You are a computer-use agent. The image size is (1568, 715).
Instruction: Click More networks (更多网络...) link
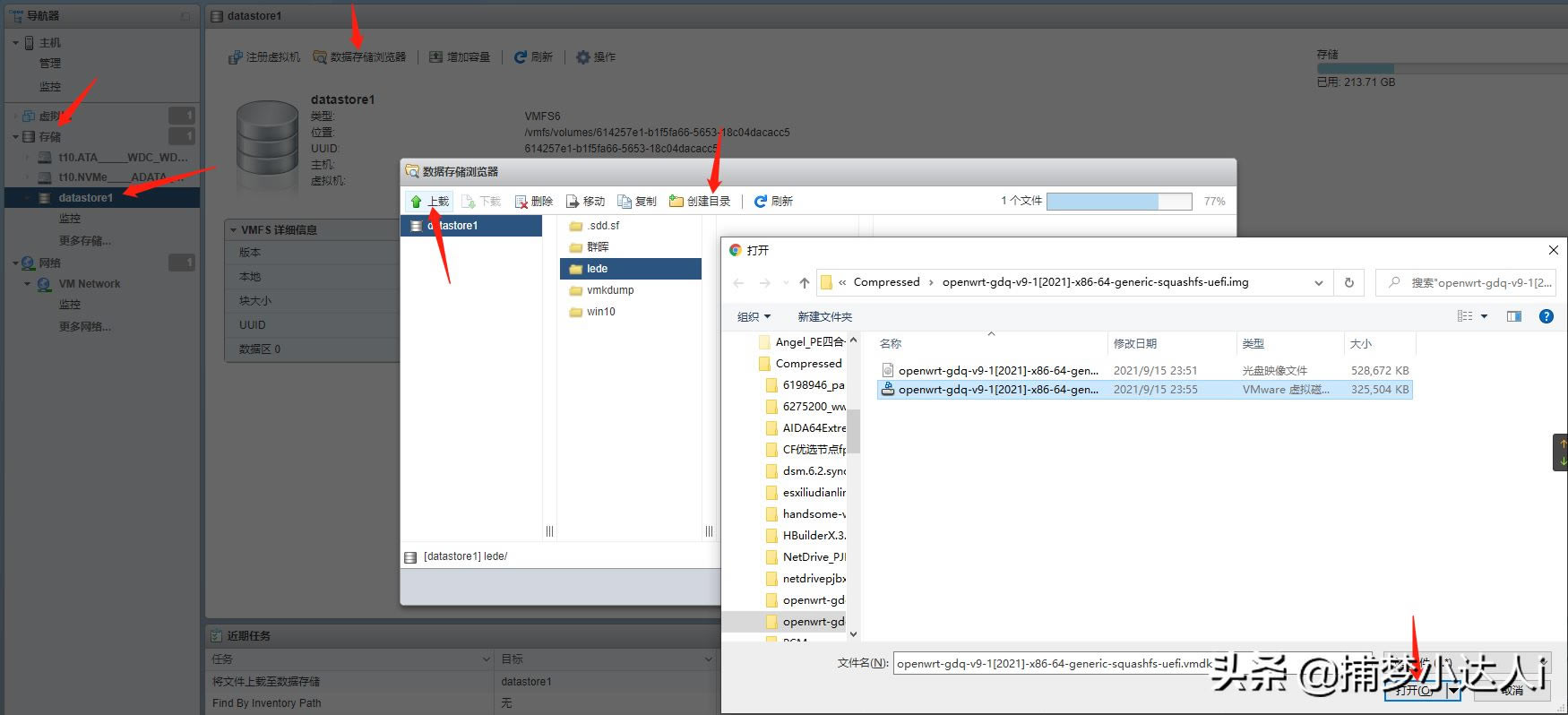85,326
